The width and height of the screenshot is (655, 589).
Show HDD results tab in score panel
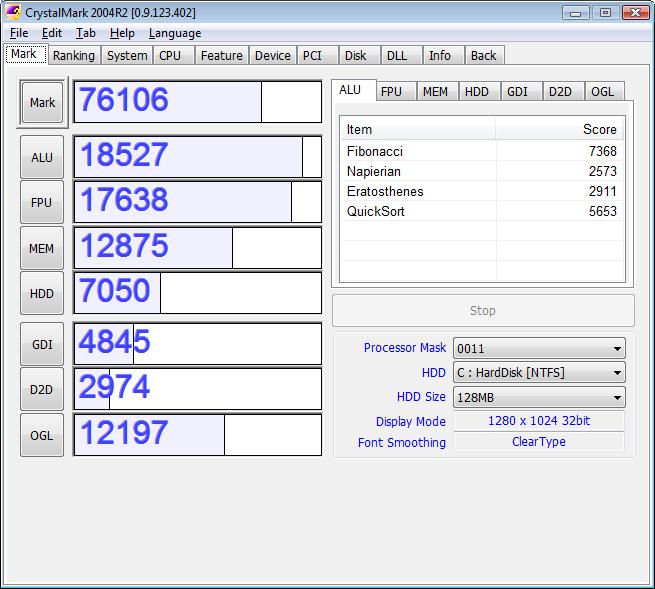pos(479,91)
